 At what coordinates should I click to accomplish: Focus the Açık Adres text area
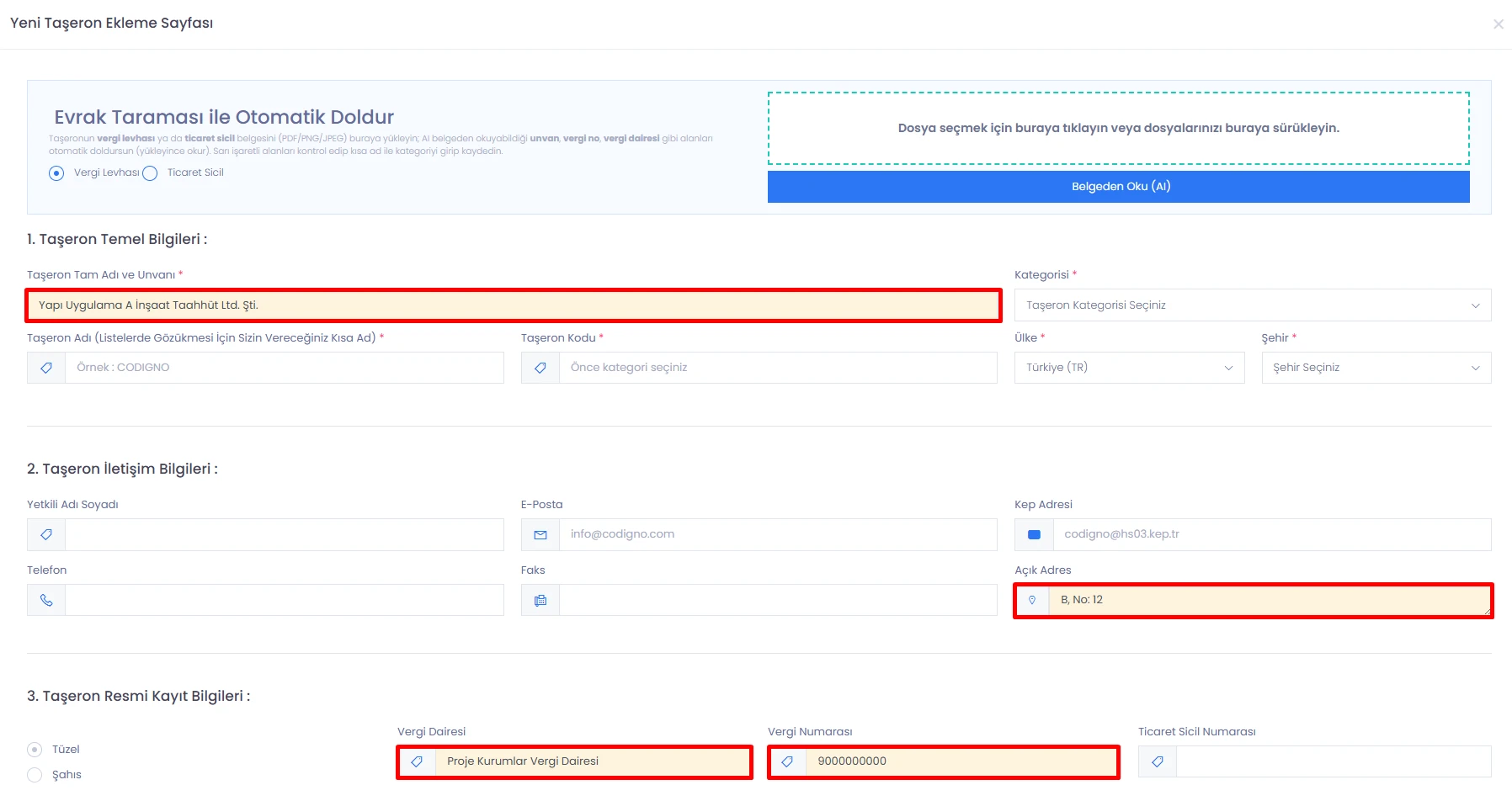pos(1270,601)
